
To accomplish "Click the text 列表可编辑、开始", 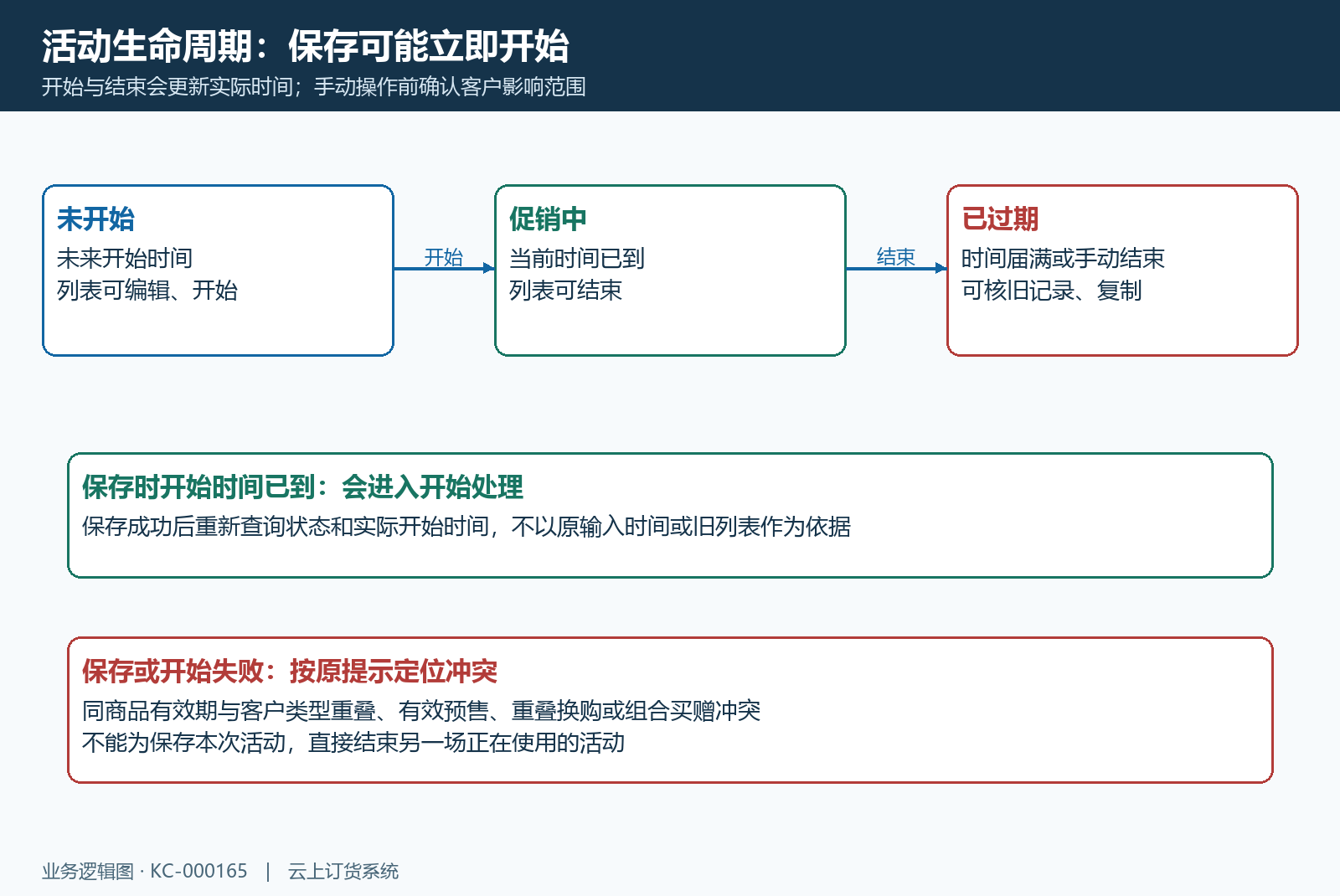I will [x=147, y=291].
